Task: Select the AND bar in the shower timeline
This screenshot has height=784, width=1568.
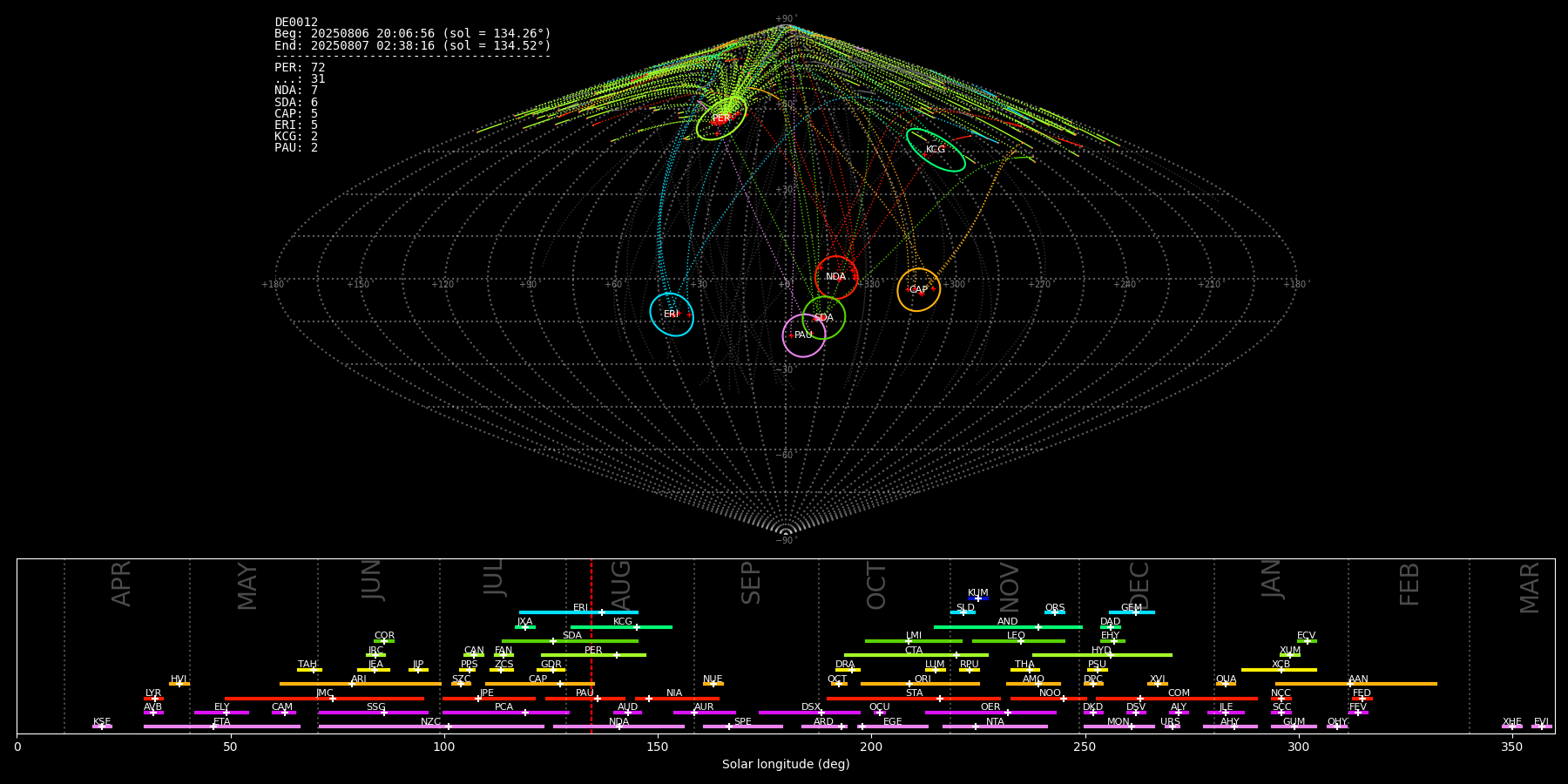Action: (1008, 627)
